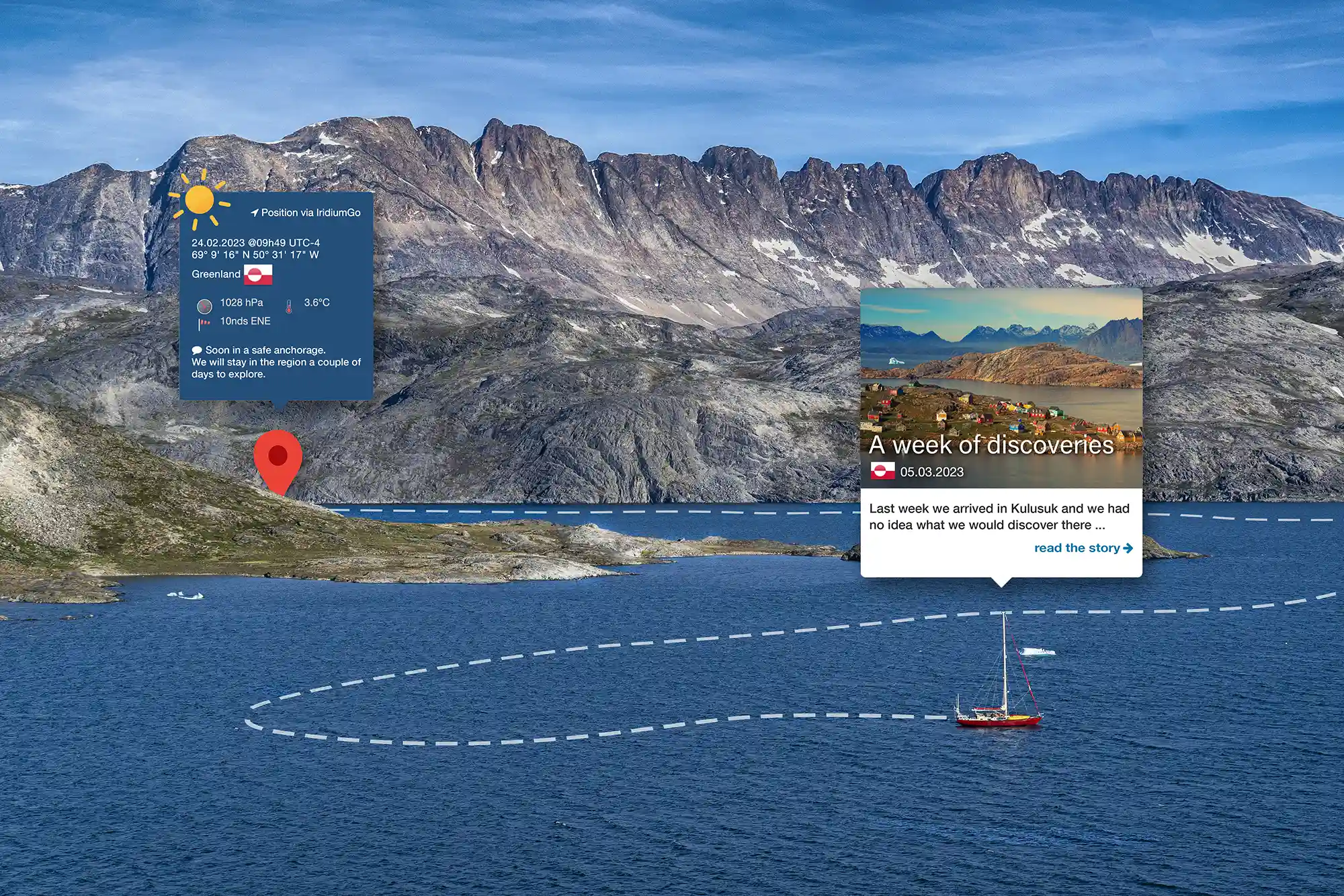Click the red map location pin
This screenshot has width=1344, height=896.
[278, 462]
